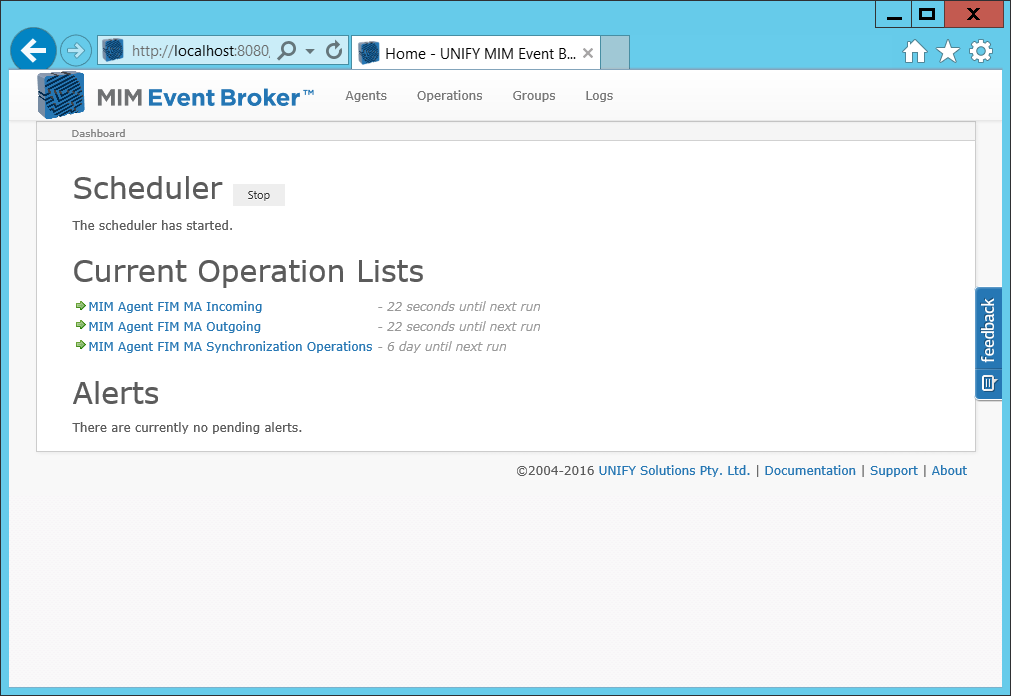Screen dimensions: 1011x696
Task: Click the site favicon in address bar
Action: point(113,50)
